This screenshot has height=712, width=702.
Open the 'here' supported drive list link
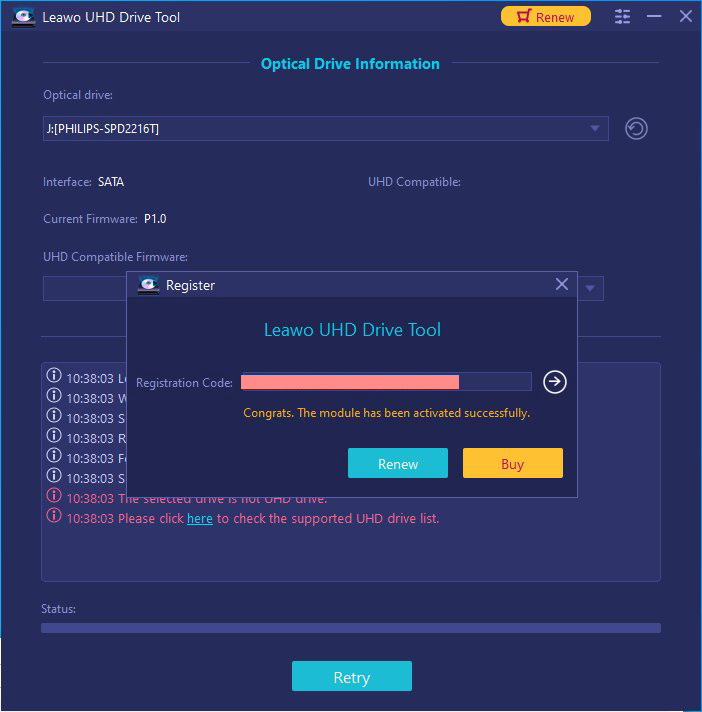point(200,519)
